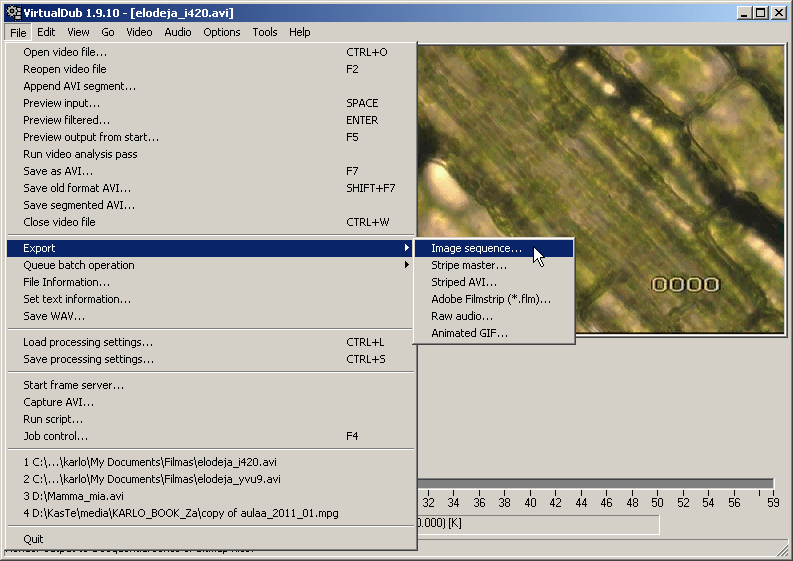Image resolution: width=793 pixels, height=561 pixels.
Task: Choose Preview output from start...
Action: pos(211,137)
